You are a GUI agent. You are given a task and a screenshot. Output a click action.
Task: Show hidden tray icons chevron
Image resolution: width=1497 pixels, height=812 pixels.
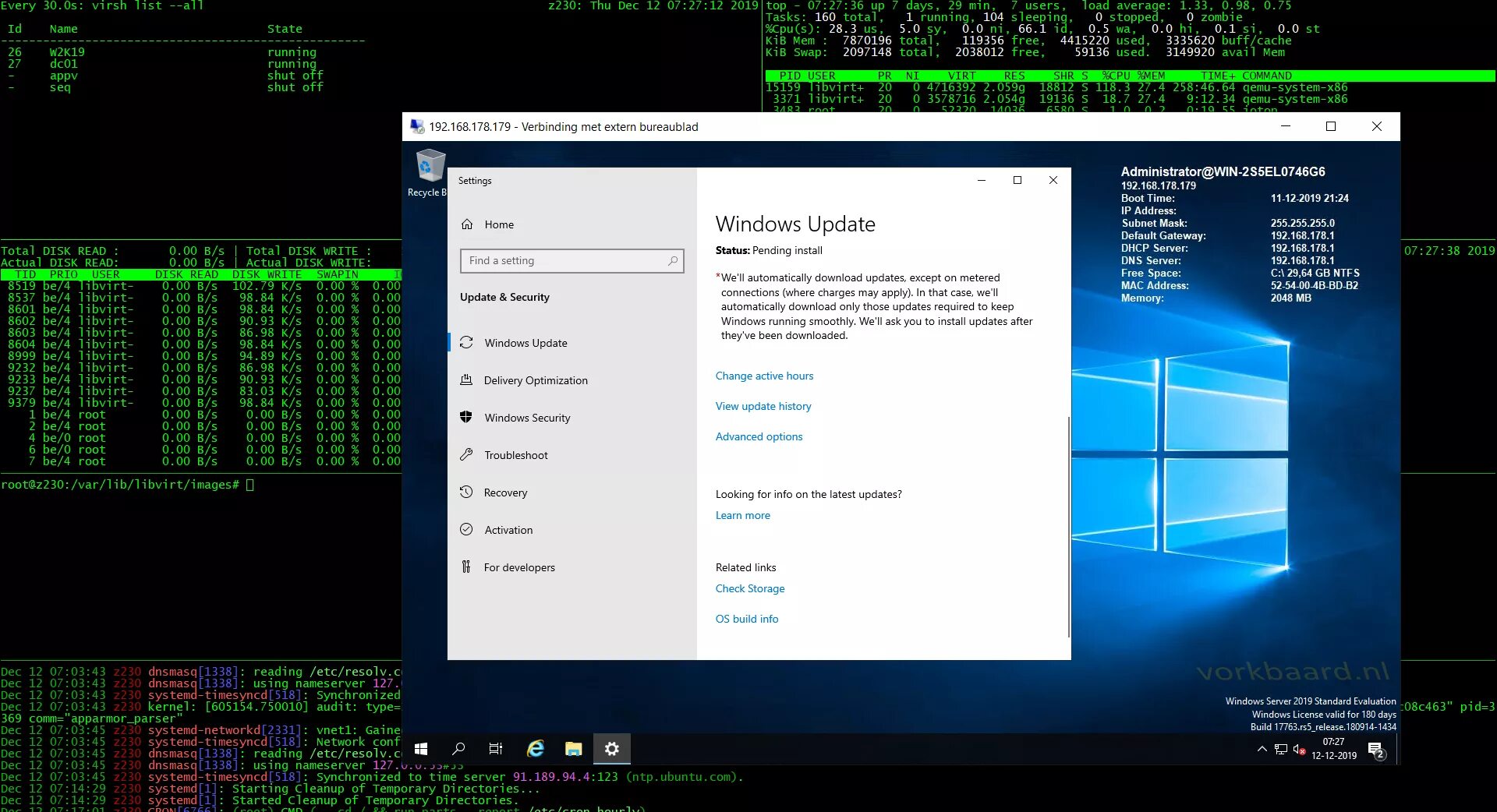click(1262, 749)
